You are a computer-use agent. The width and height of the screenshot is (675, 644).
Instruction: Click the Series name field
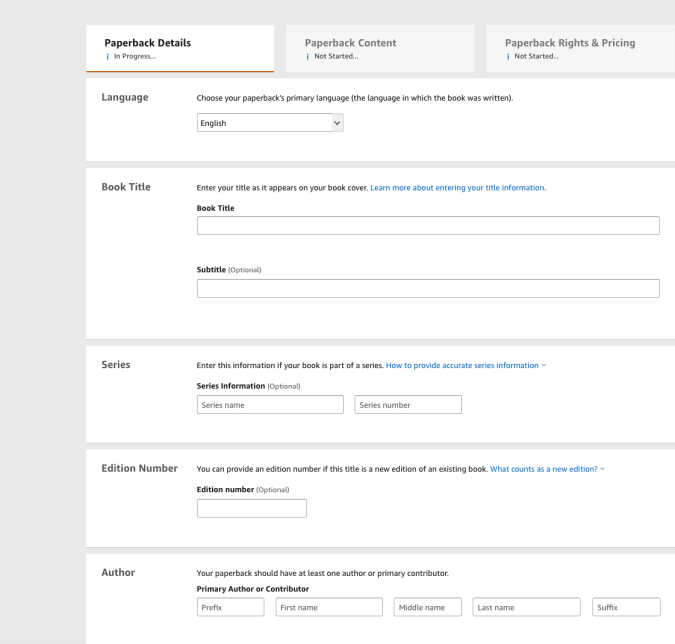click(270, 405)
